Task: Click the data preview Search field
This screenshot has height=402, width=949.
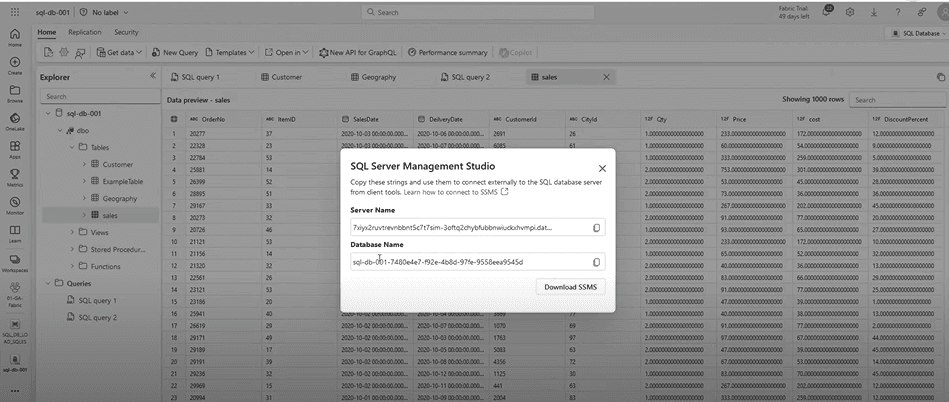Action: [898, 100]
